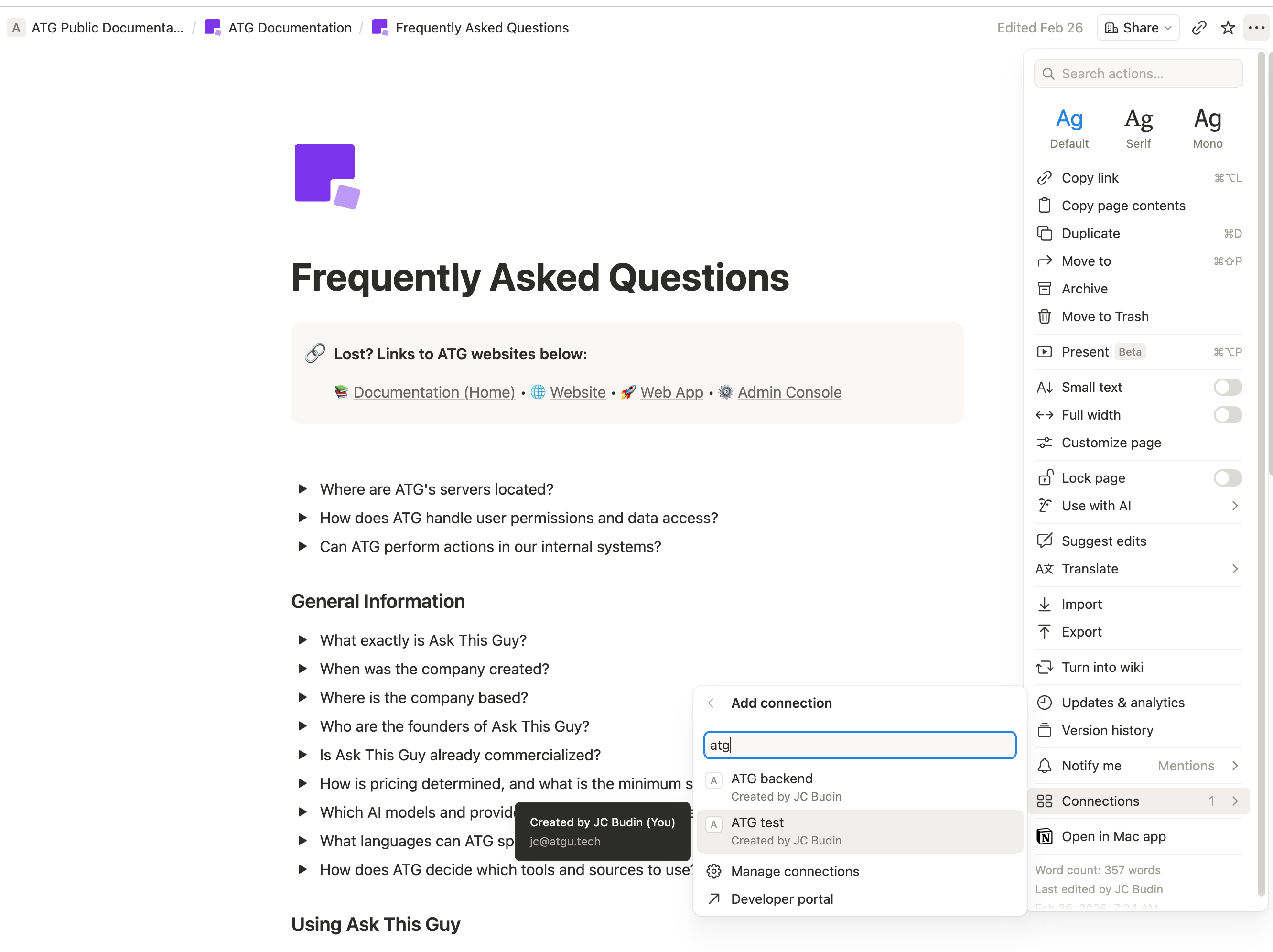Click the Move to Trash bin icon
This screenshot has width=1273, height=952.
[1044, 316]
